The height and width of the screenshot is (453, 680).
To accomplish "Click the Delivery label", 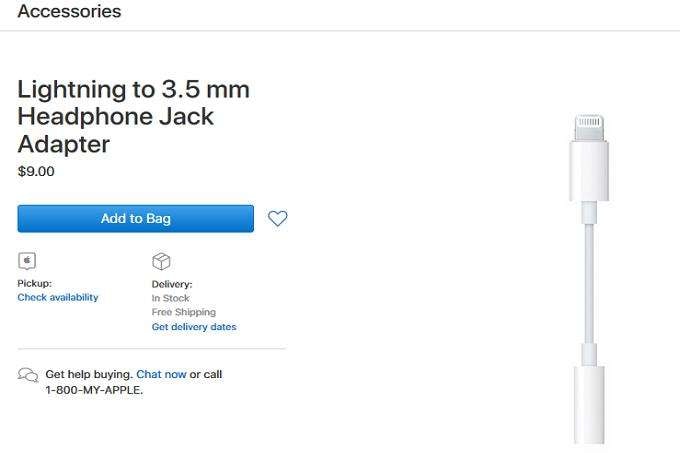I will pos(171,284).
